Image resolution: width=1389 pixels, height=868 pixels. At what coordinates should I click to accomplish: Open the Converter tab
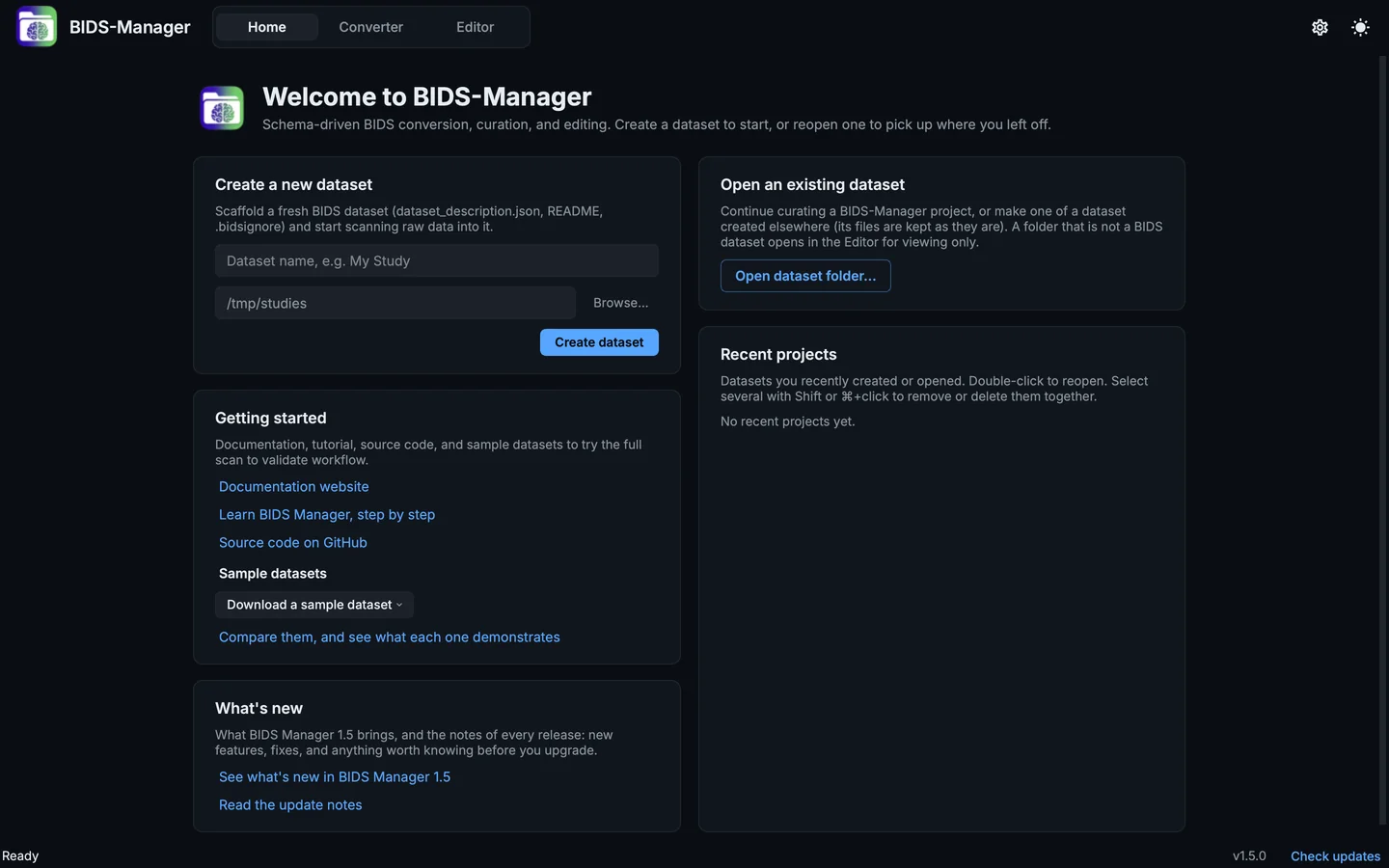point(371,27)
